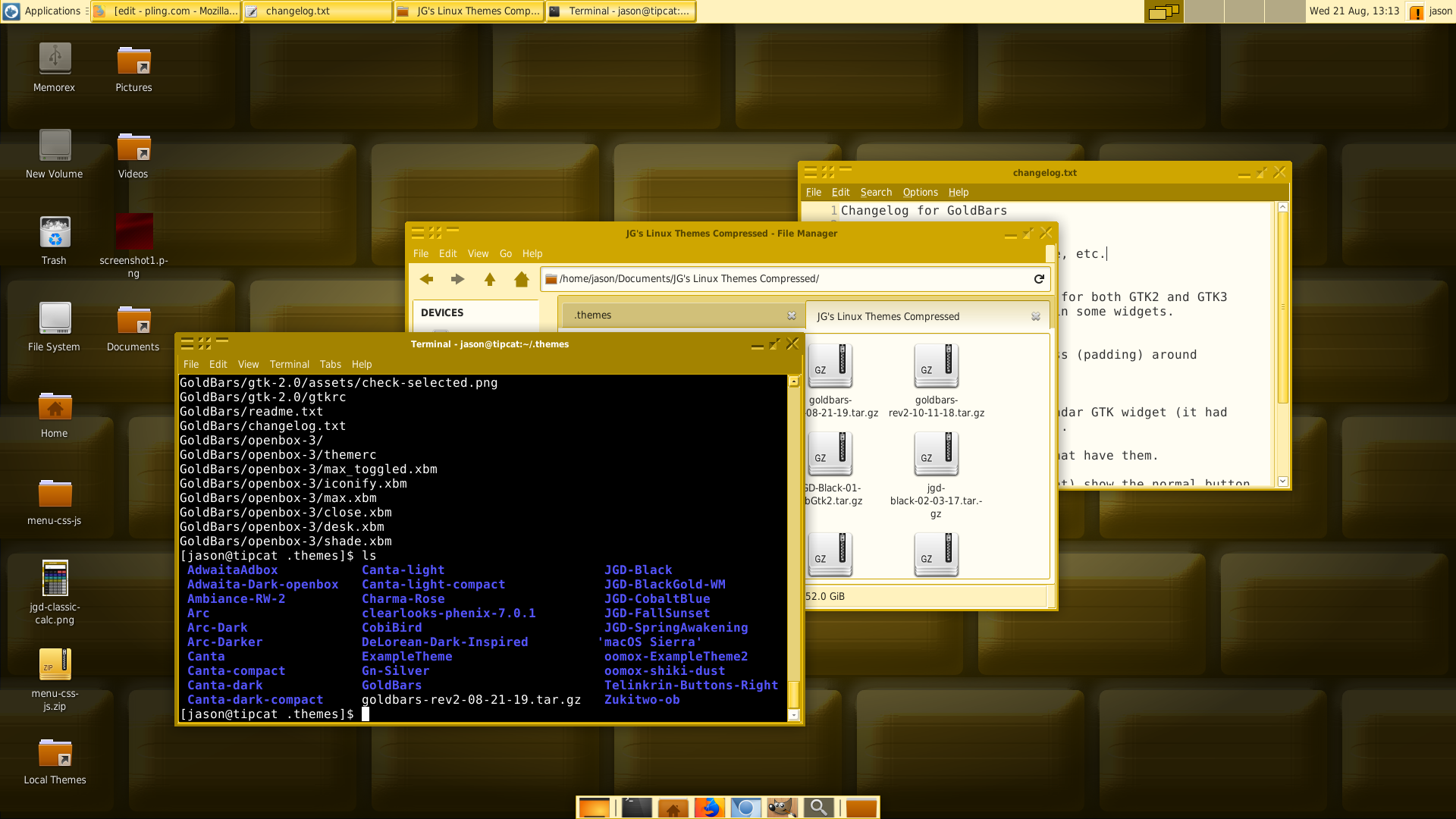The width and height of the screenshot is (1456, 819).
Task: Click the clock showing Wed 21 Aug
Action: pyautogui.click(x=1354, y=11)
